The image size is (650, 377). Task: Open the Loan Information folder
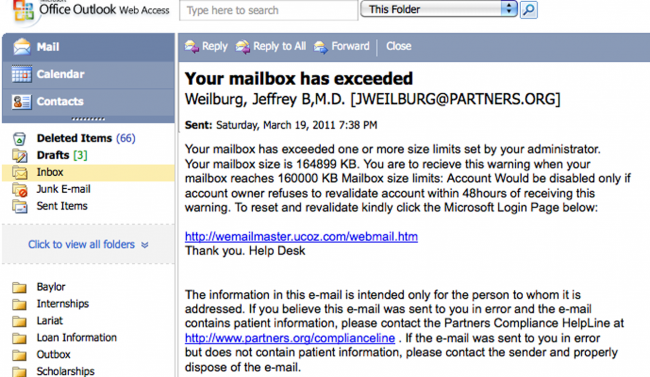pos(76,338)
